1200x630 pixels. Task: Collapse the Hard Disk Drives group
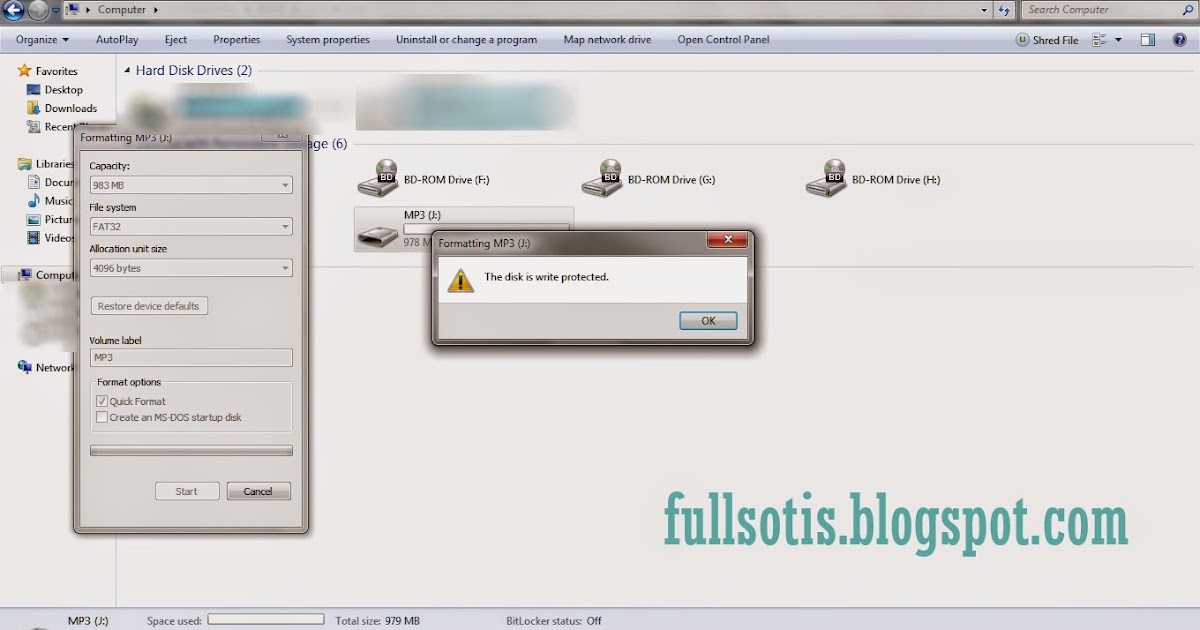(127, 71)
